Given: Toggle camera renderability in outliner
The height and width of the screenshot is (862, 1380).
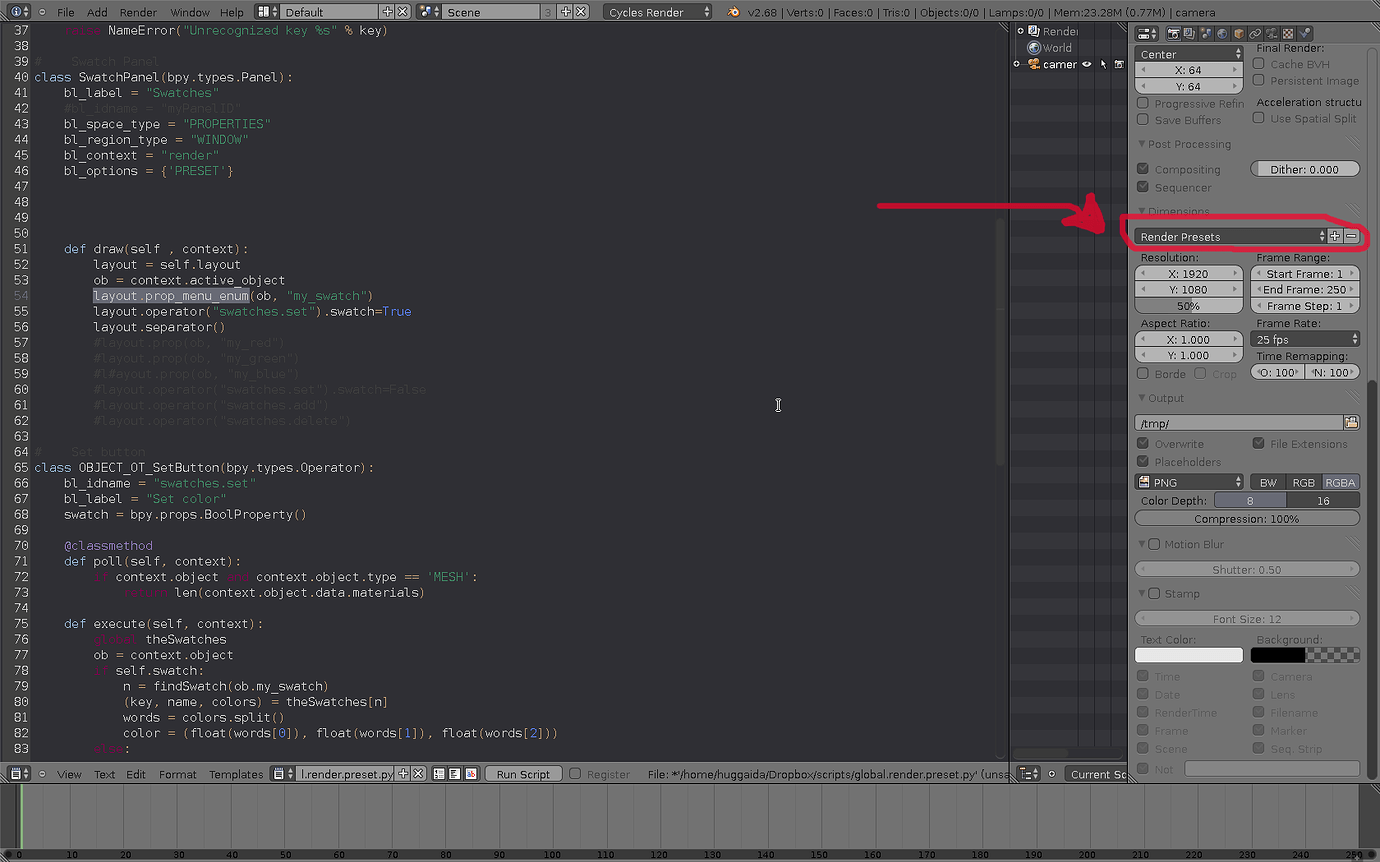Looking at the screenshot, I should 1119,64.
